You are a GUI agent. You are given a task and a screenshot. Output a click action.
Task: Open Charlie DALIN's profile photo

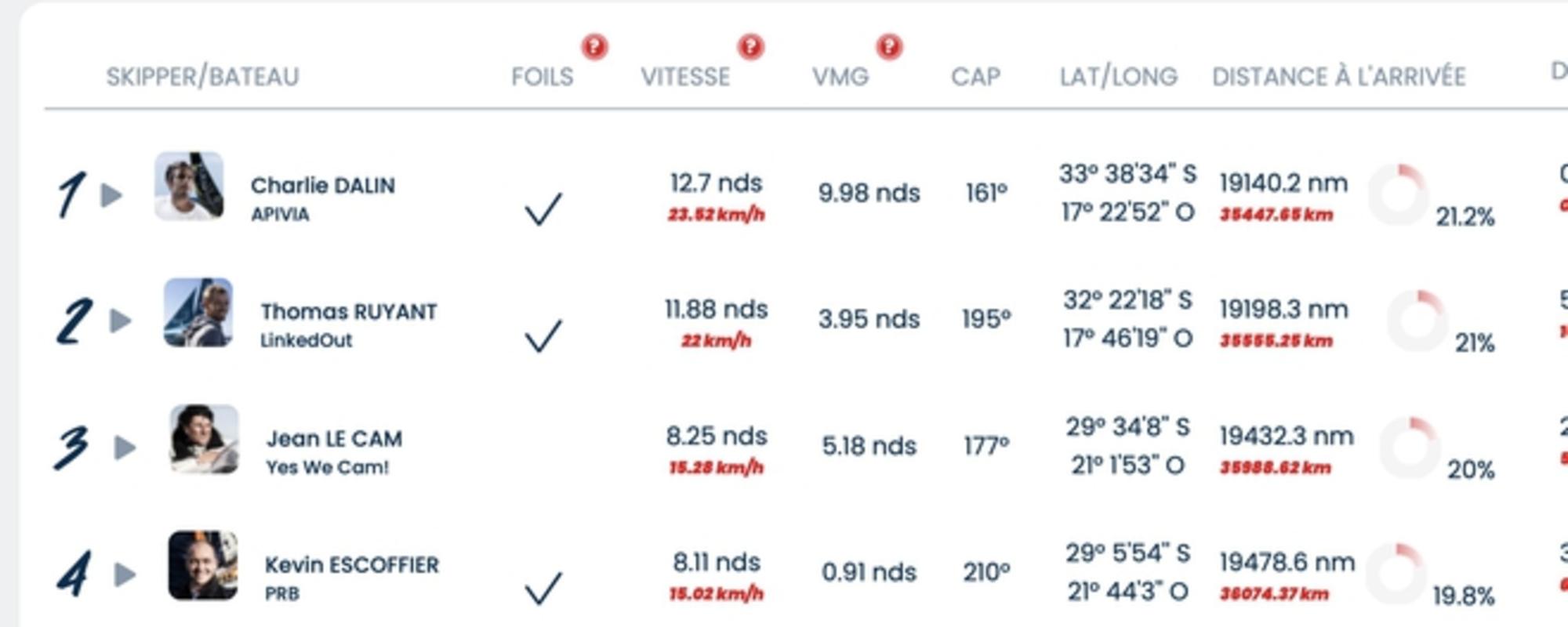(189, 187)
